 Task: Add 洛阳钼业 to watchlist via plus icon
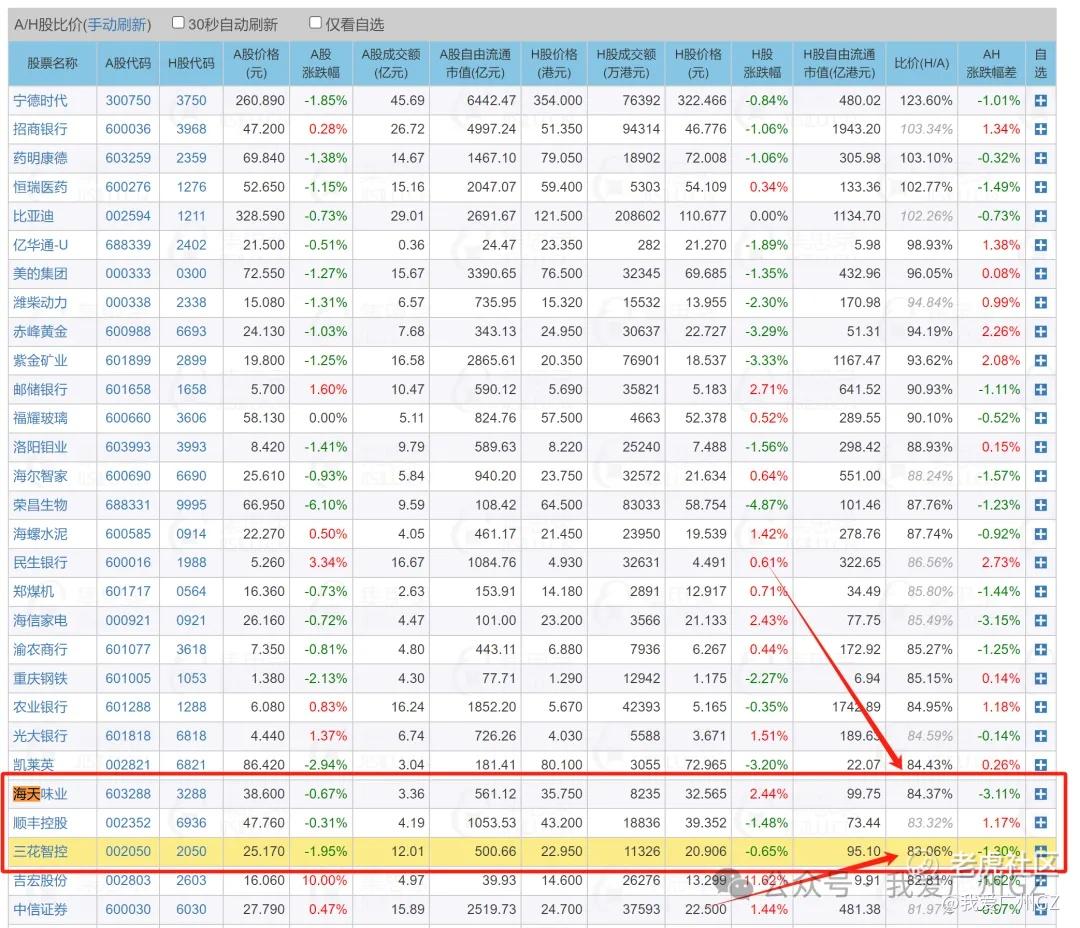click(1040, 447)
